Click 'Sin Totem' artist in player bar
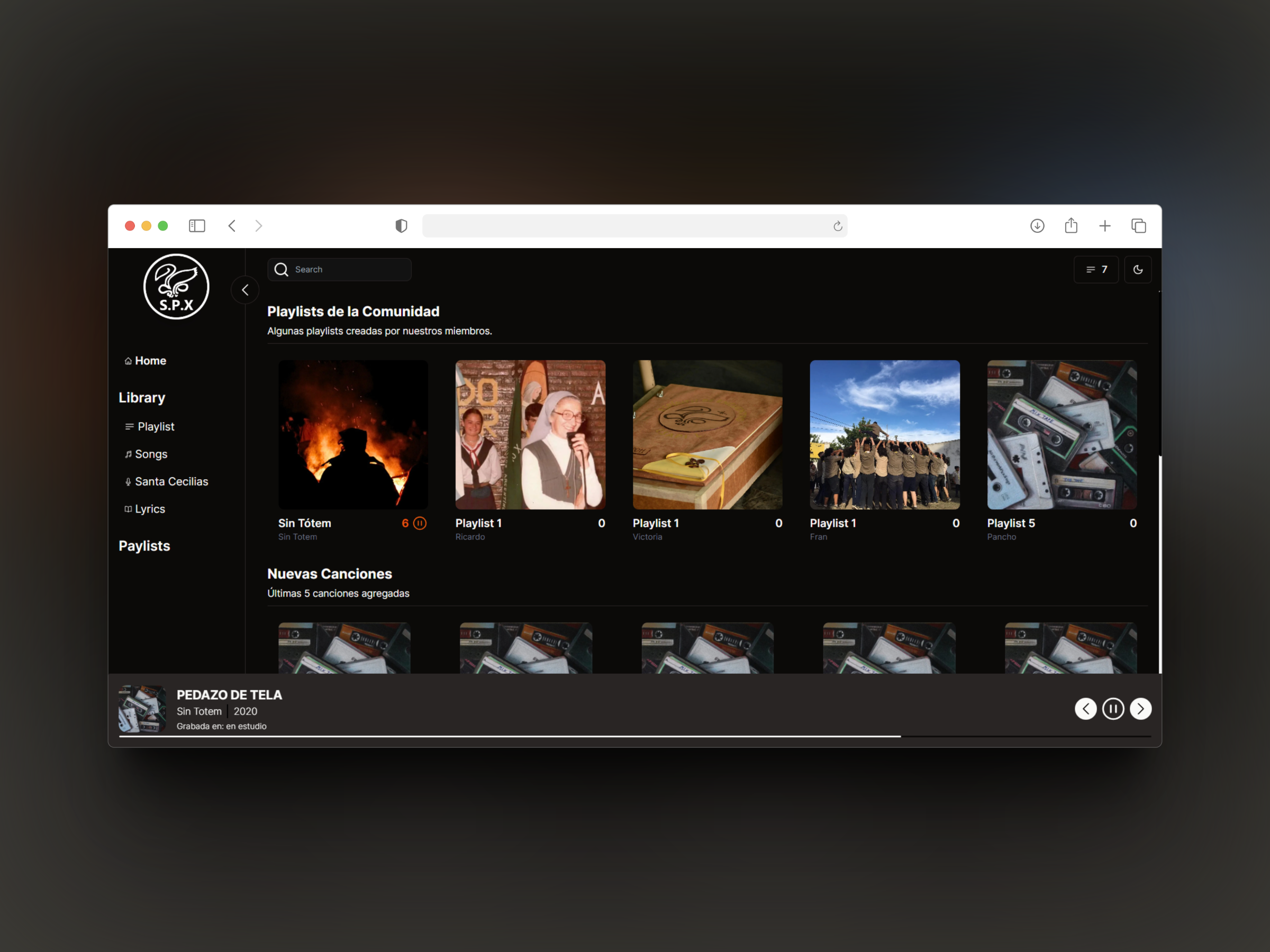 (198, 711)
